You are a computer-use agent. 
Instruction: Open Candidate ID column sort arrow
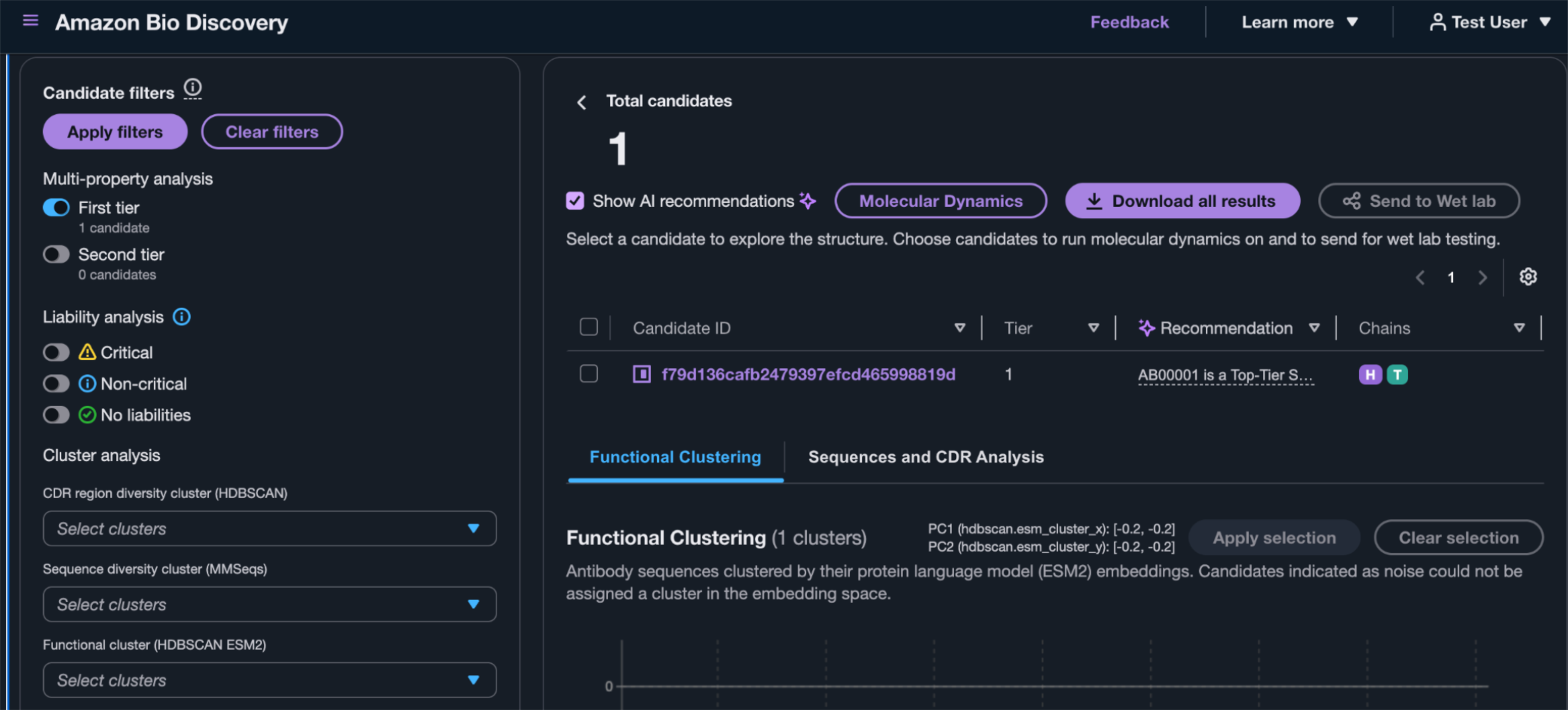point(960,328)
